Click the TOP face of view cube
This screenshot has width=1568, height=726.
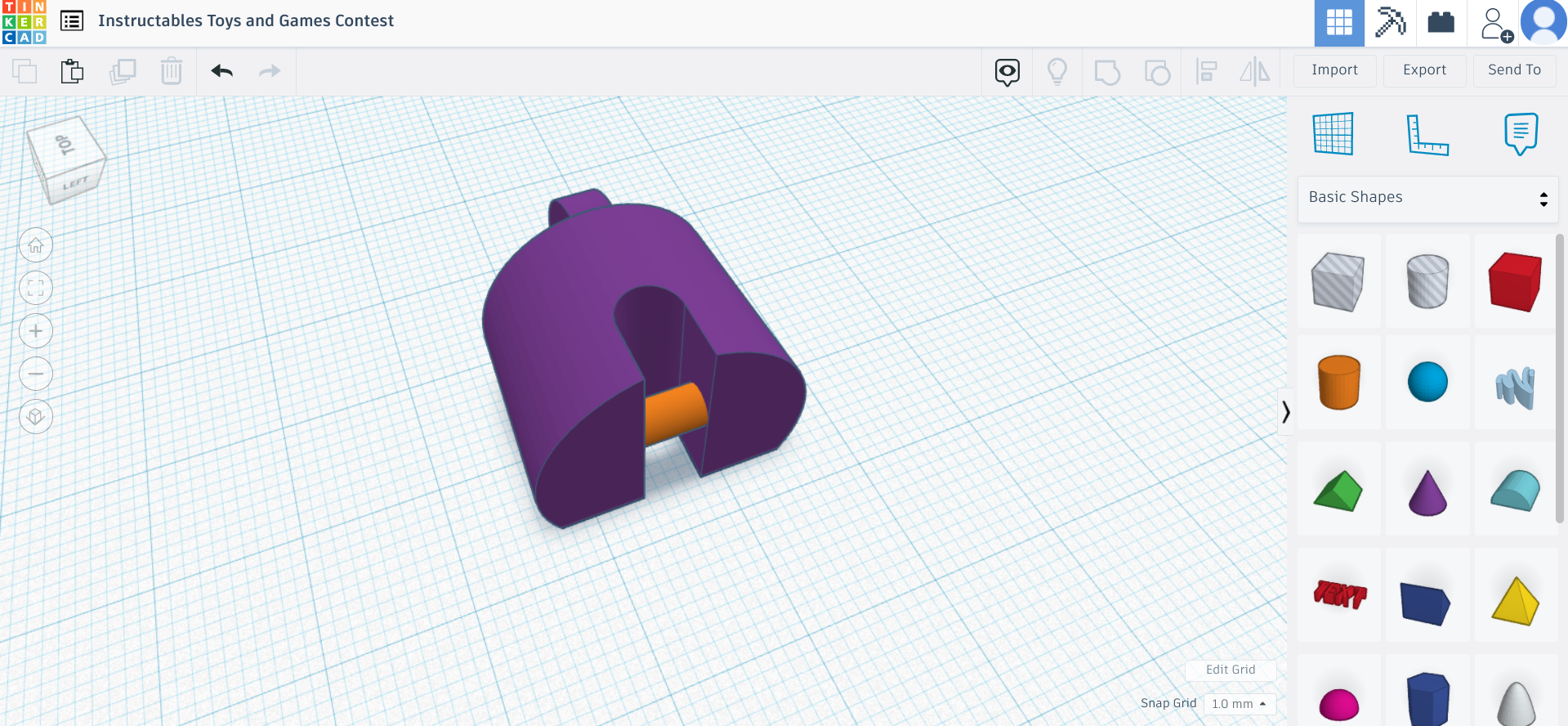coord(65,145)
